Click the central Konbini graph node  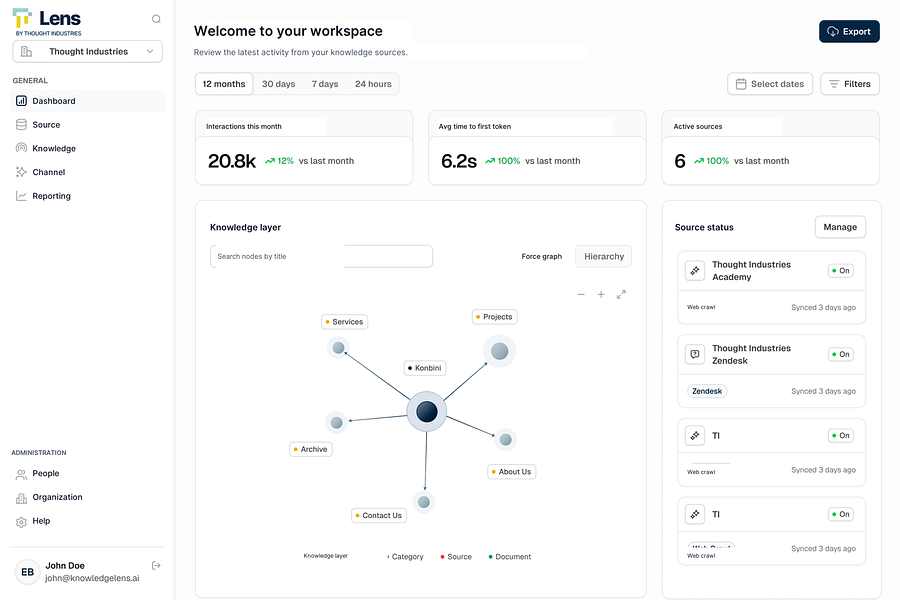point(426,412)
